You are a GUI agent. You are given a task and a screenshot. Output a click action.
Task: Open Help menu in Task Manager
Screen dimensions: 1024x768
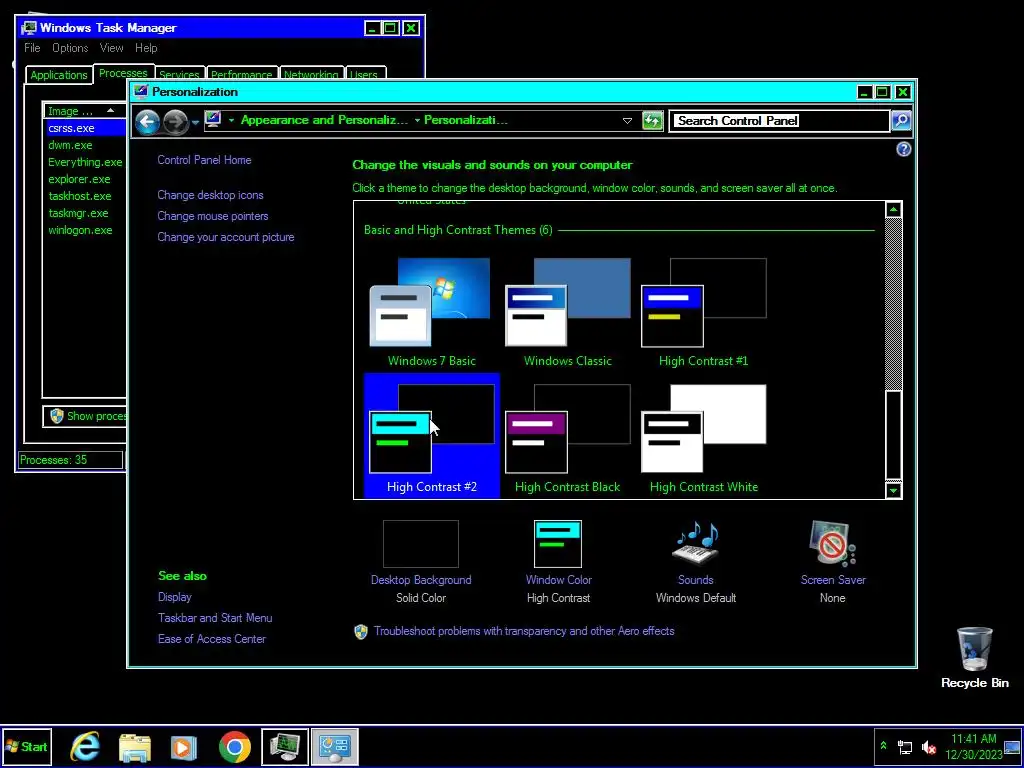tap(146, 48)
